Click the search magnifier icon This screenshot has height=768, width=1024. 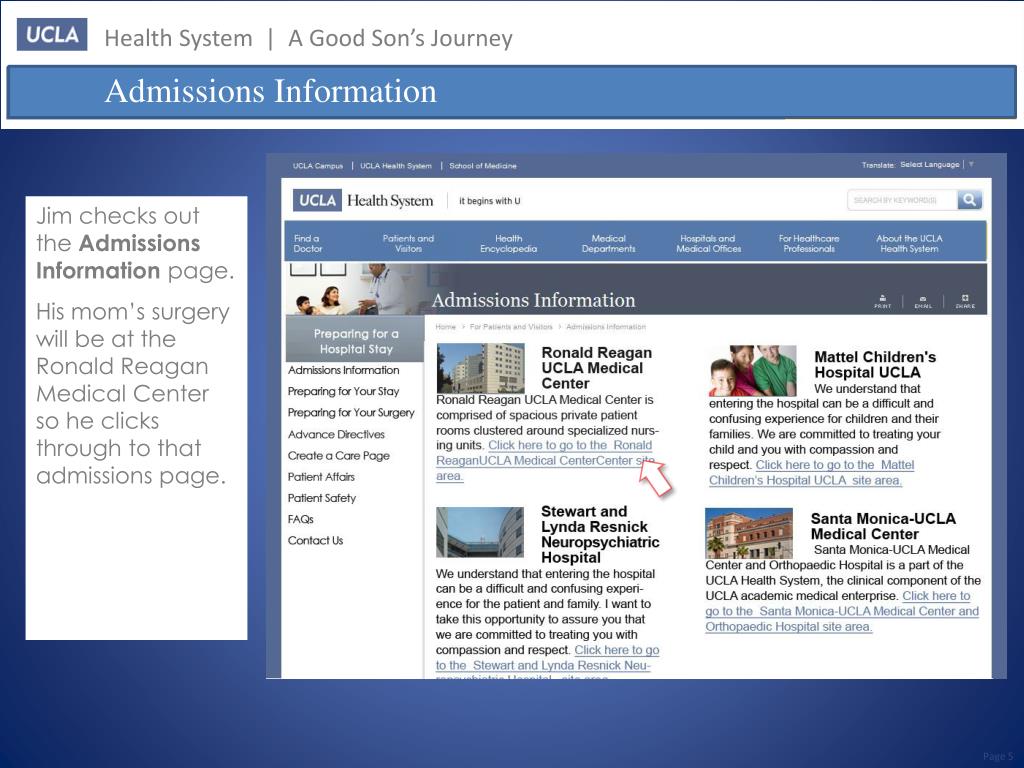click(x=970, y=200)
